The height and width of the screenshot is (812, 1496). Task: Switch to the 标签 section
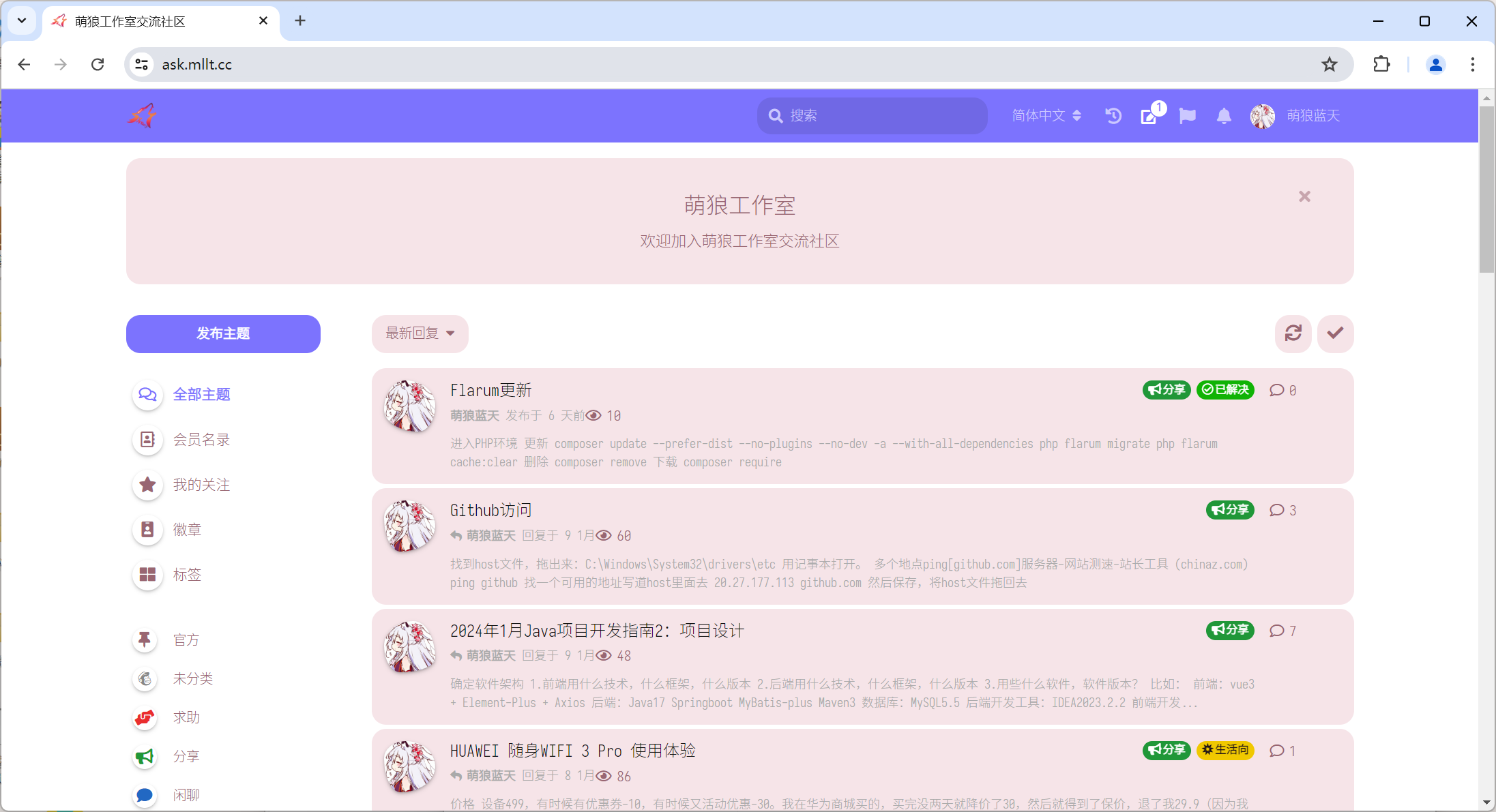point(187,574)
